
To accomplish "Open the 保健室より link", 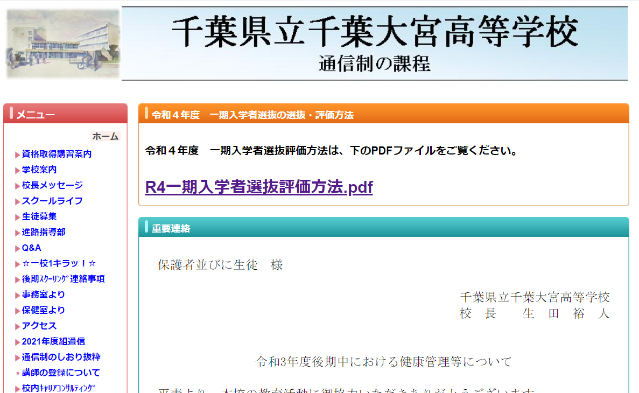I will (43, 310).
